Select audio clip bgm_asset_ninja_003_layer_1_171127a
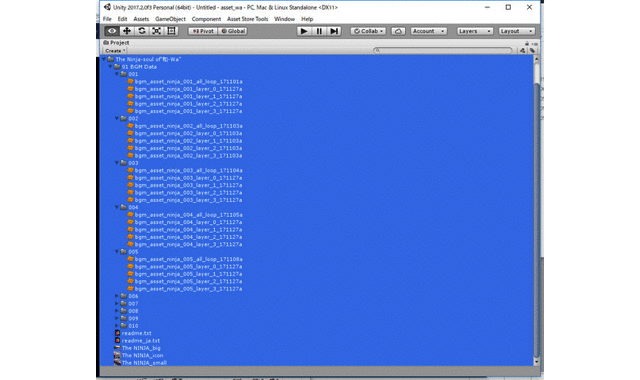640x380 pixels. (x=188, y=185)
